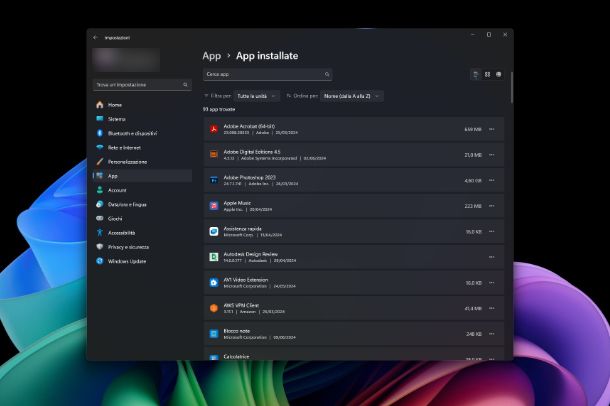This screenshot has height=406, width=610.
Task: Click the Apple Music app icon
Action: (x=214, y=206)
